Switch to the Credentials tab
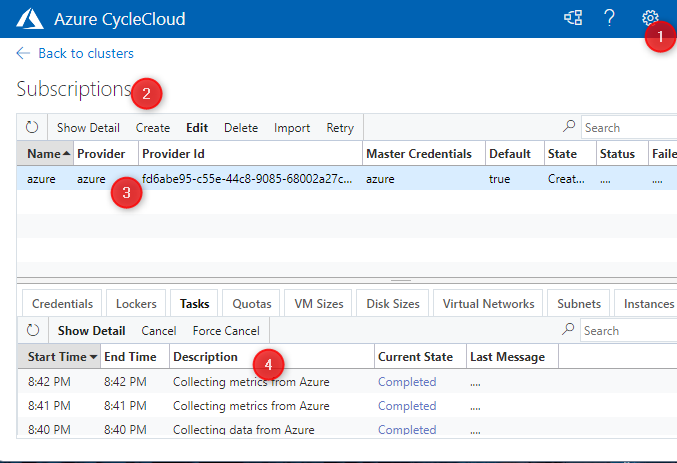677x463 pixels. click(x=63, y=304)
